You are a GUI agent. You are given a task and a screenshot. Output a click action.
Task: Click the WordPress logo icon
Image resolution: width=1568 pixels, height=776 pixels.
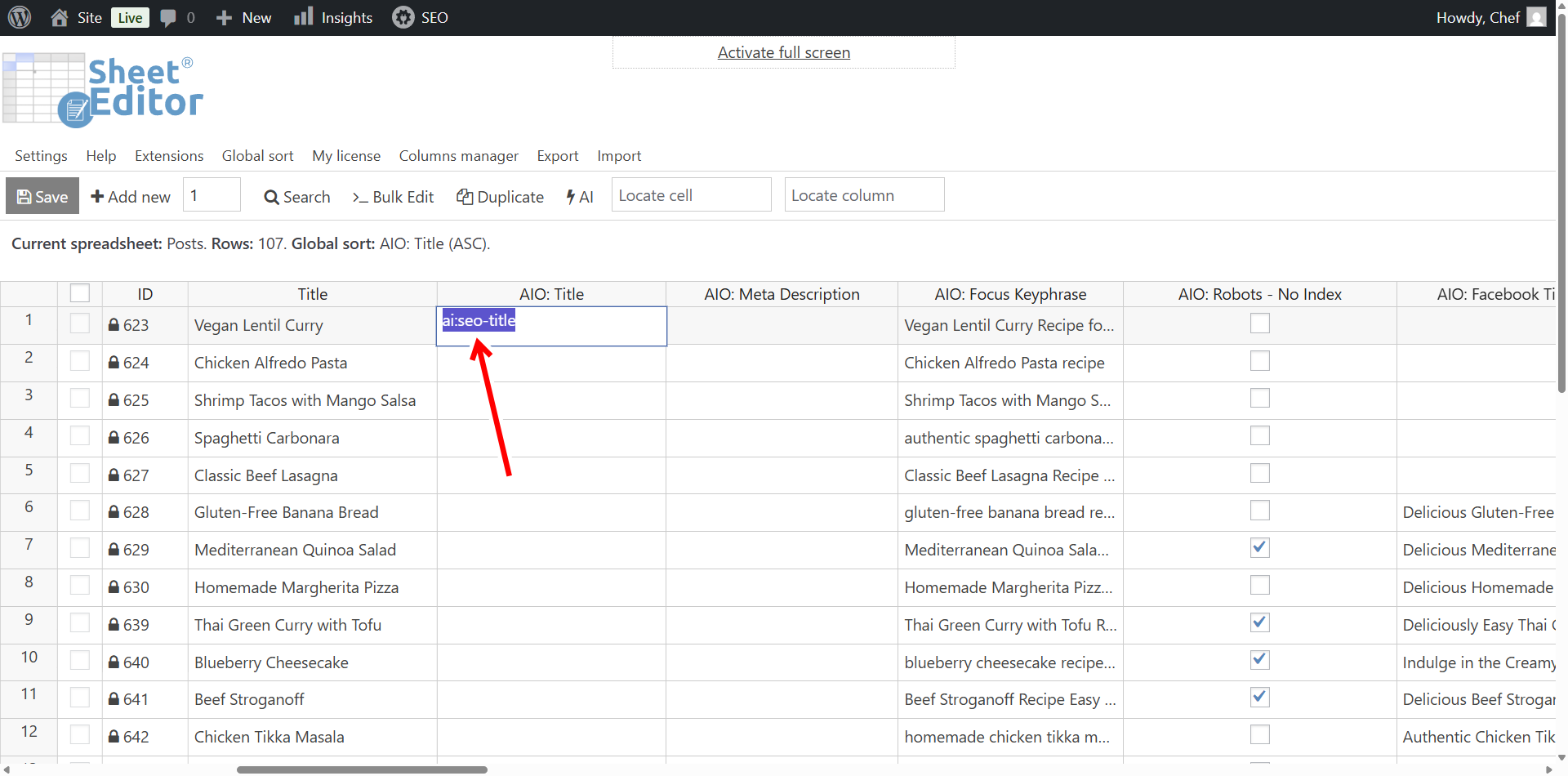[20, 17]
